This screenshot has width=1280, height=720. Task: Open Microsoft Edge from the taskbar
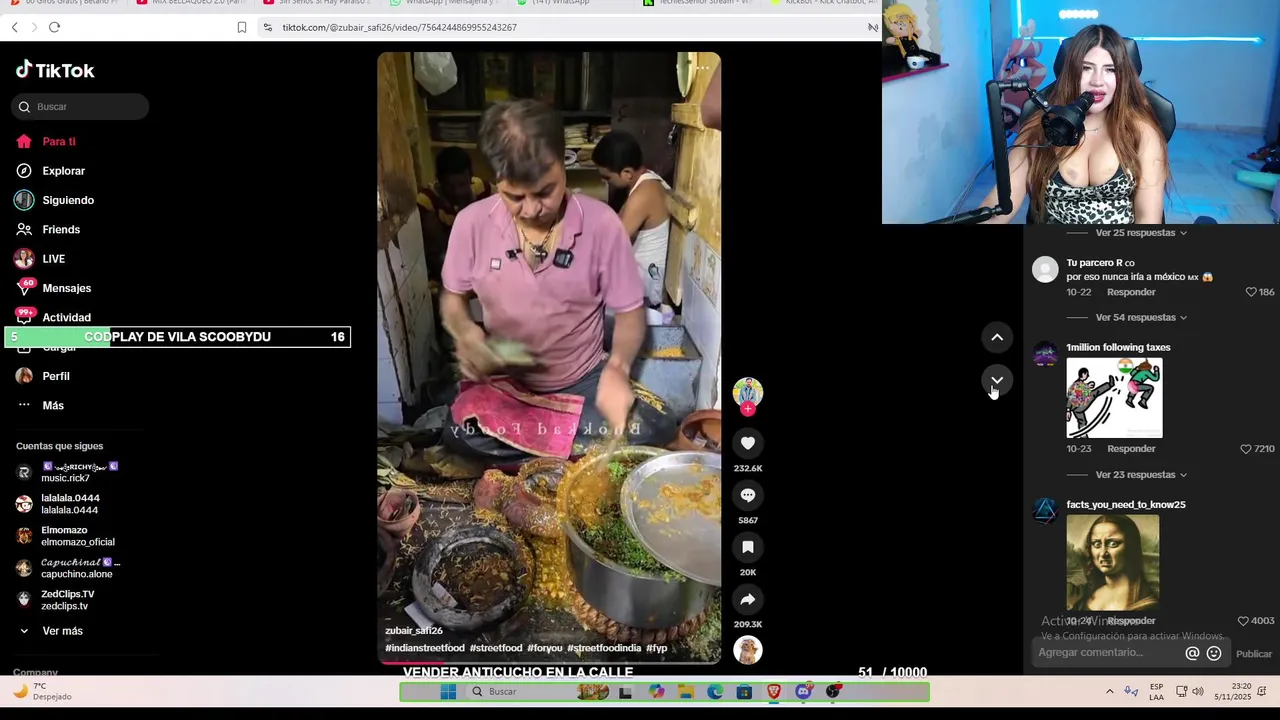715,692
